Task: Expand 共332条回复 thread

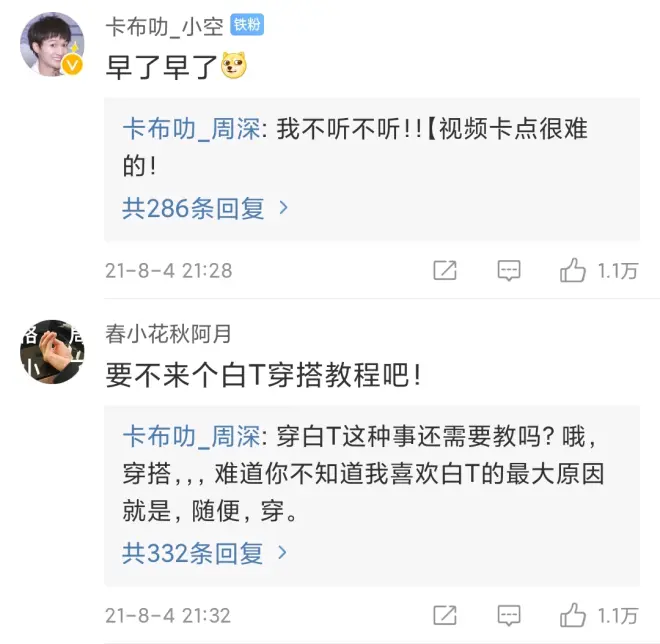Action: point(193,553)
